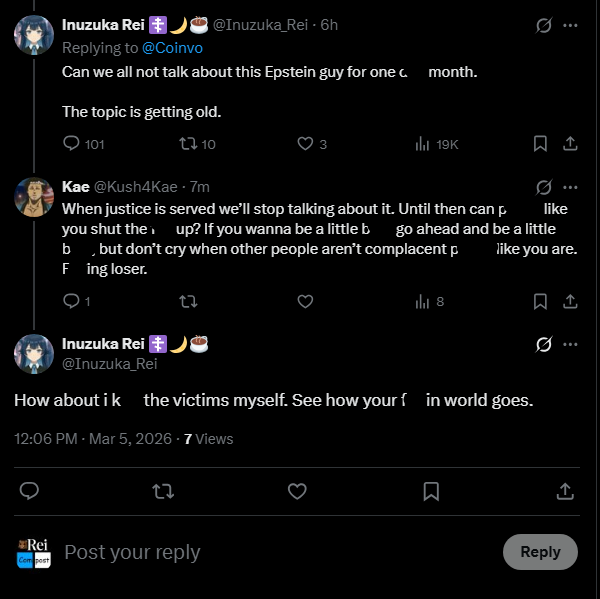
Task: Like the first tweet showing 3 likes
Action: click(312, 144)
